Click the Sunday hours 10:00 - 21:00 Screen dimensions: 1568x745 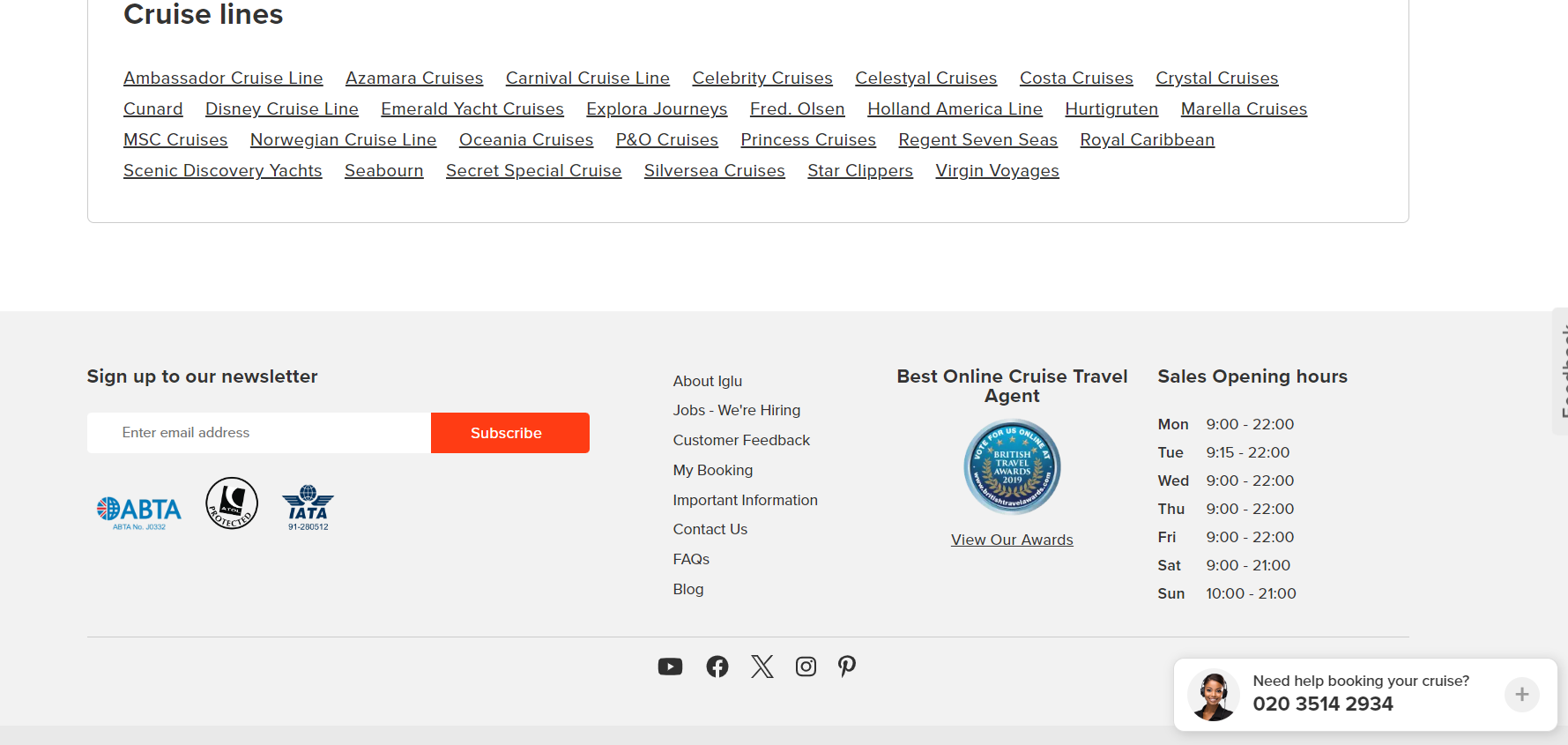[x=1251, y=593]
